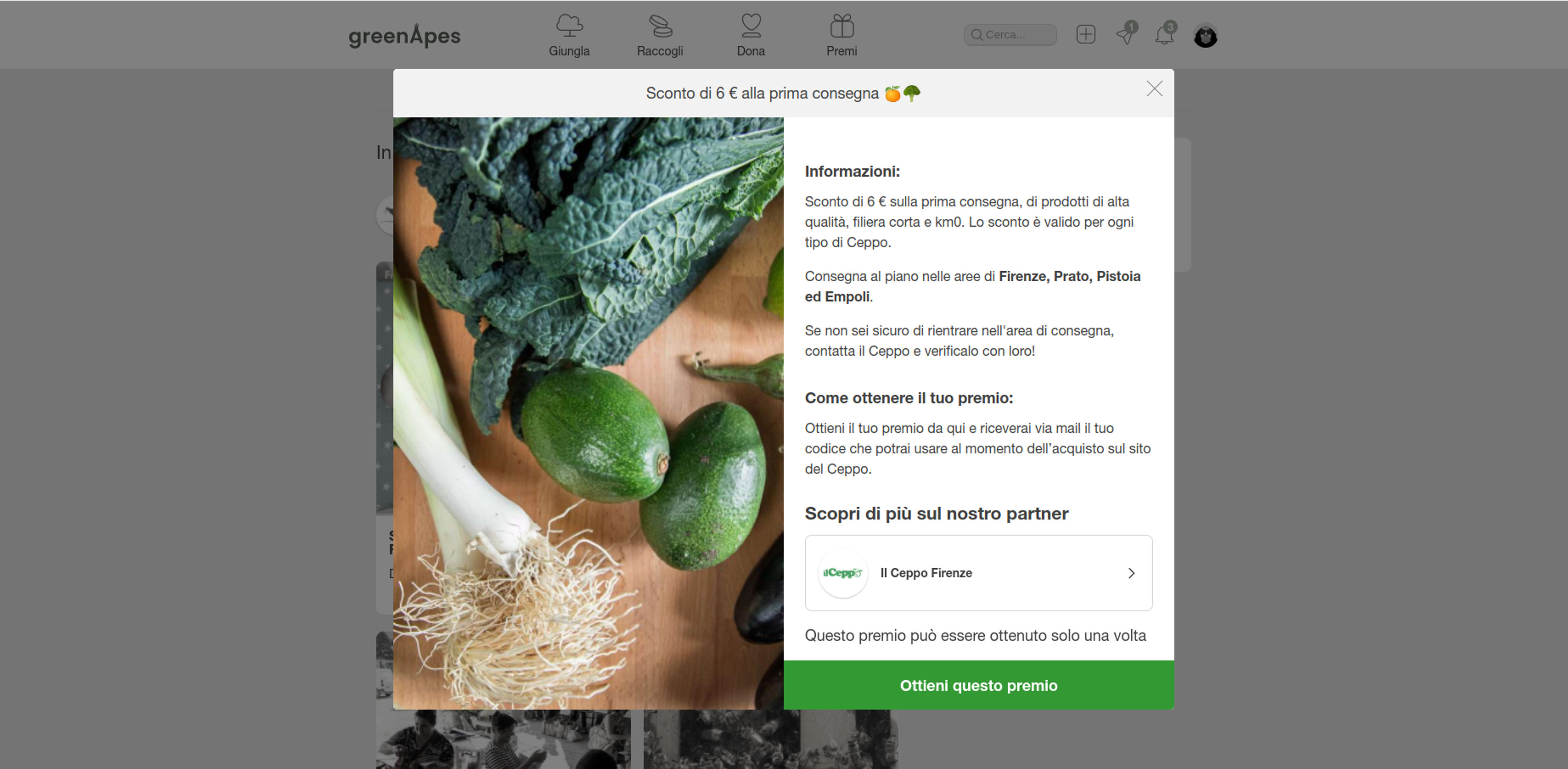
Task: Click the vegetables reward photo
Action: [x=588, y=413]
